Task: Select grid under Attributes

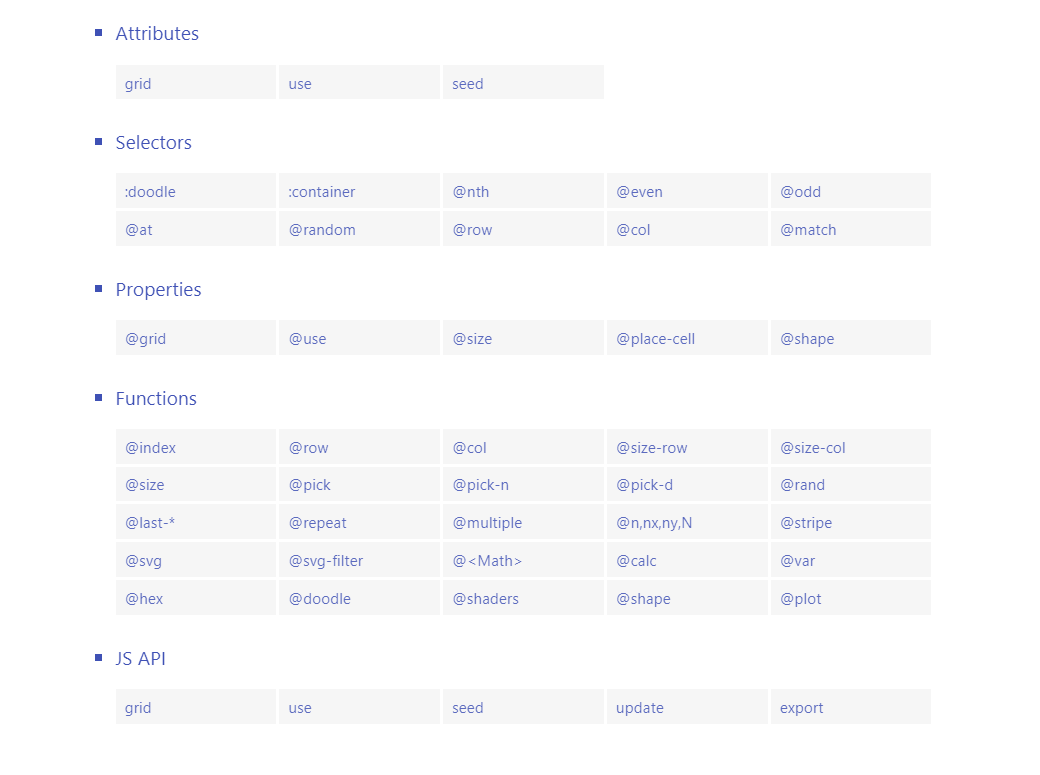Action: pyautogui.click(x=196, y=82)
